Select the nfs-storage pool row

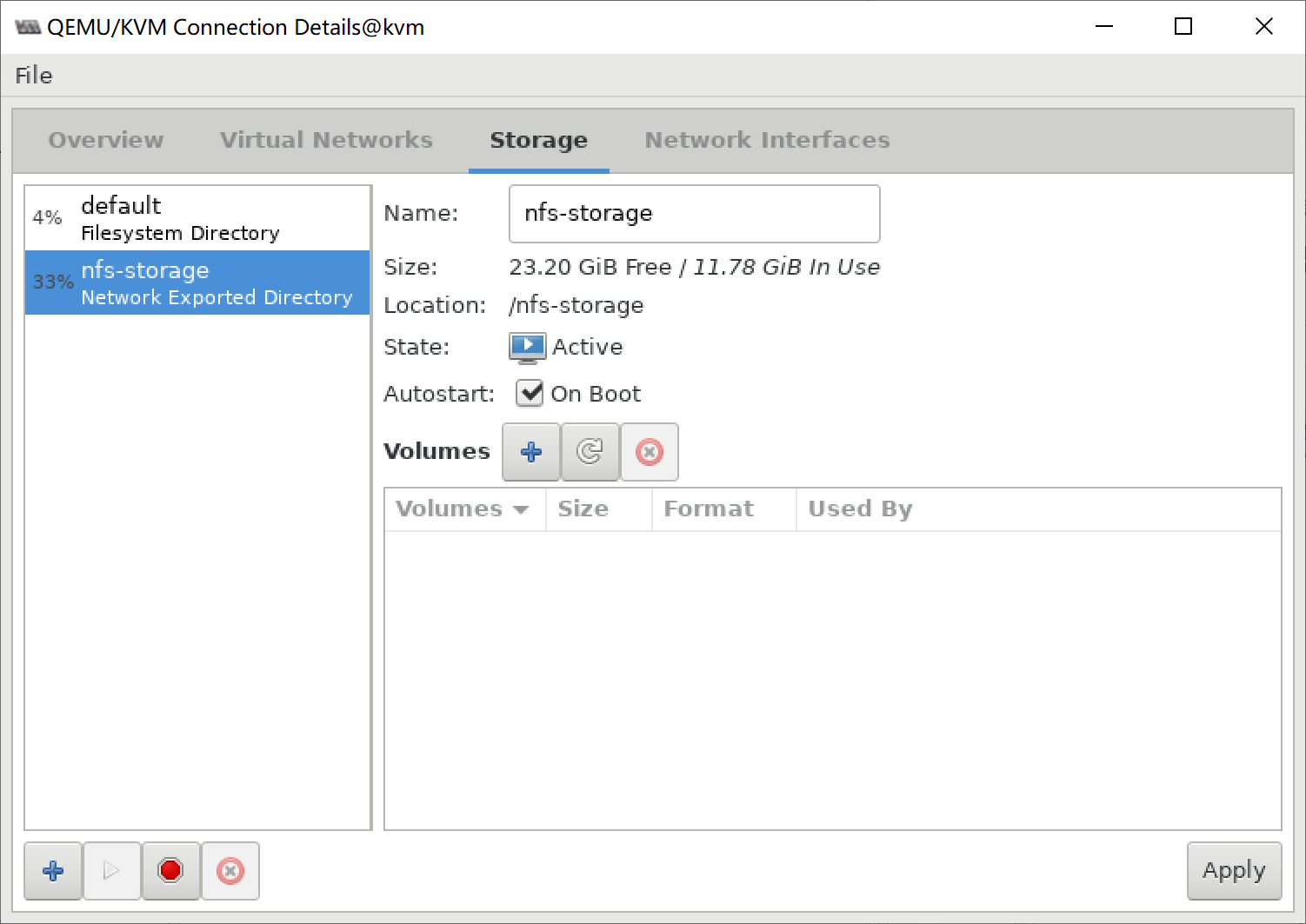pos(197,283)
